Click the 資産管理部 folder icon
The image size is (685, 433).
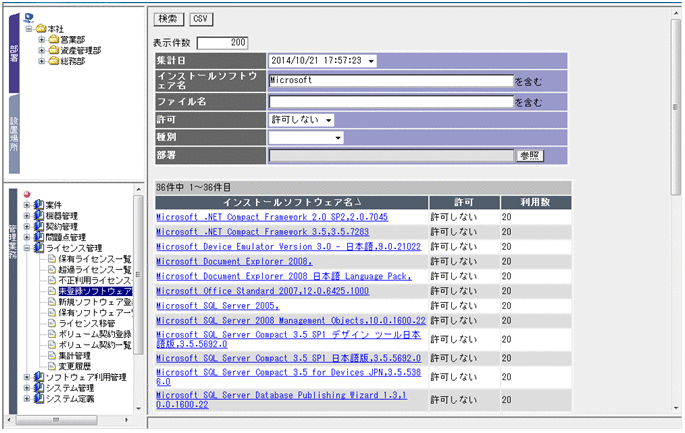(x=53, y=50)
